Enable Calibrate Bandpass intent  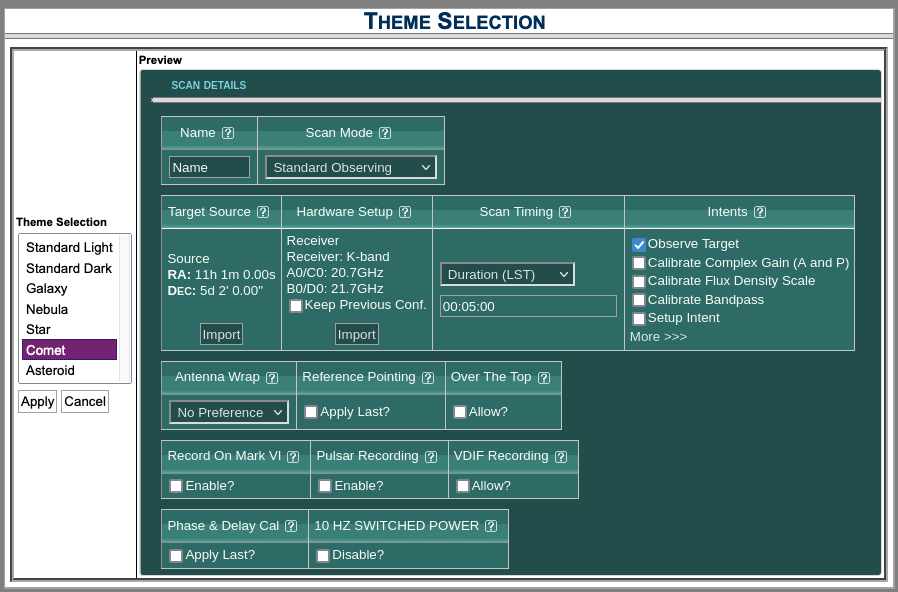coord(639,300)
